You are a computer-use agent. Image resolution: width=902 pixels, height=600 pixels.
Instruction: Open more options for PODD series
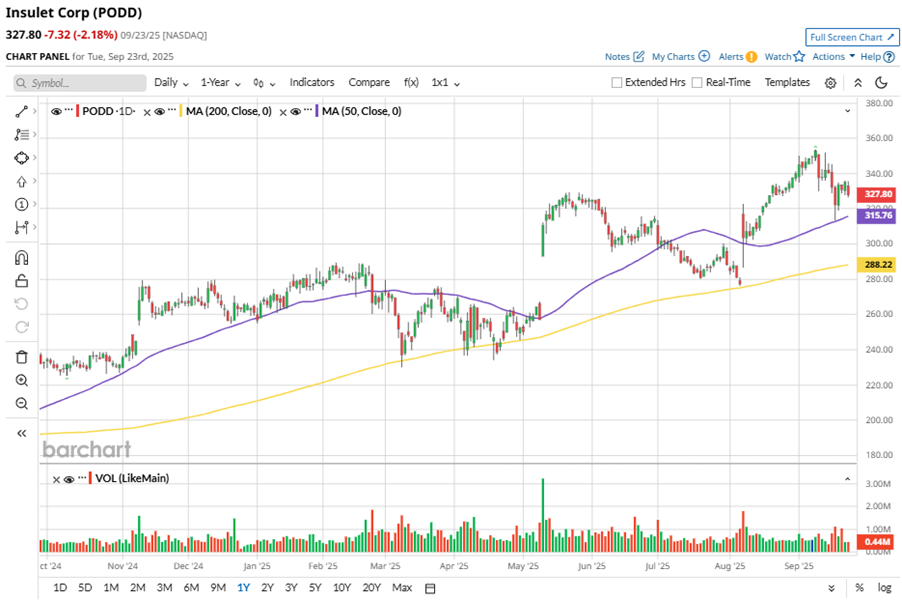69,109
